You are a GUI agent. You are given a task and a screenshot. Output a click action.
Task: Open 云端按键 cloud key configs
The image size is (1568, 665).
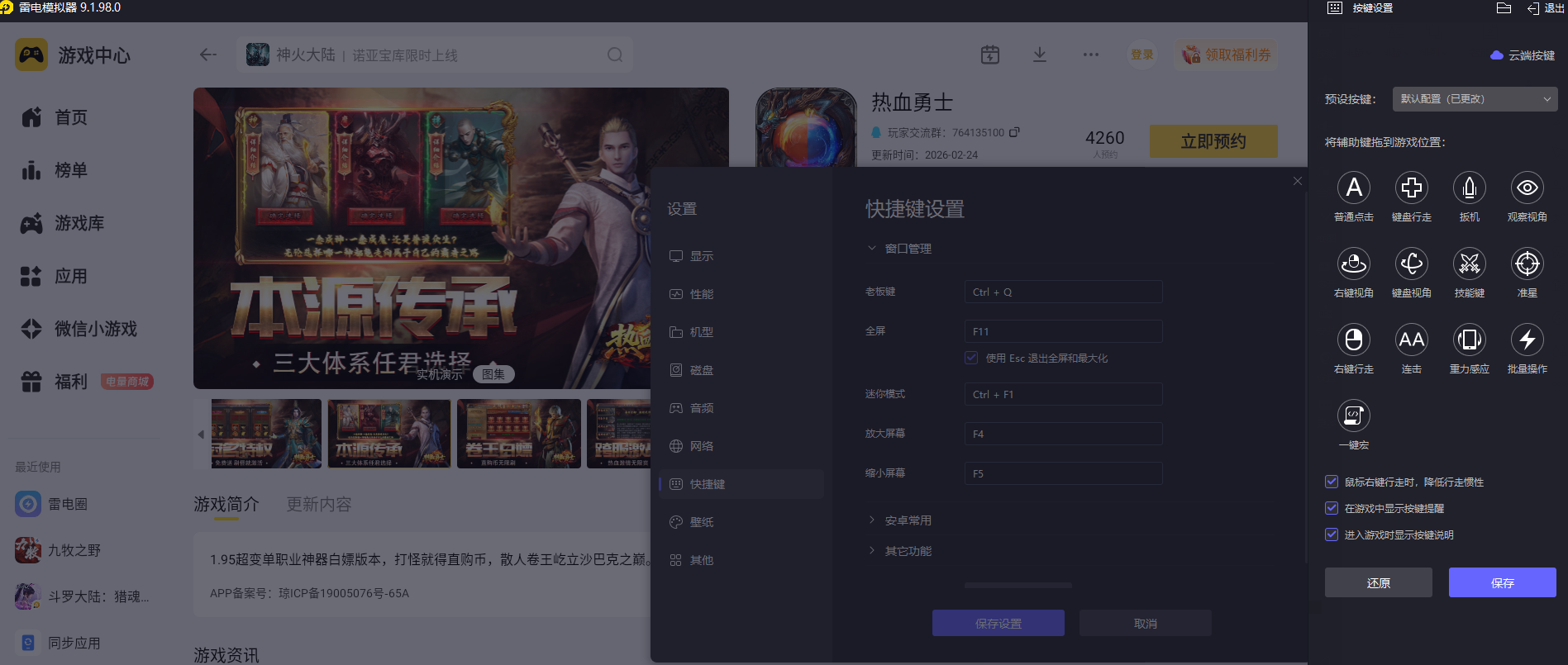click(1523, 55)
